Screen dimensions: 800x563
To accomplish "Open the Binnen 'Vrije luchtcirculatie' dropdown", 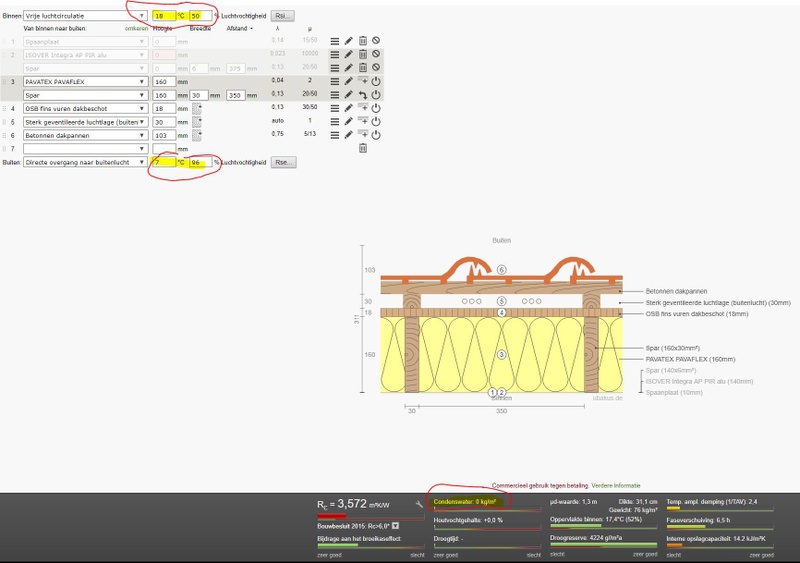I will click(x=86, y=16).
